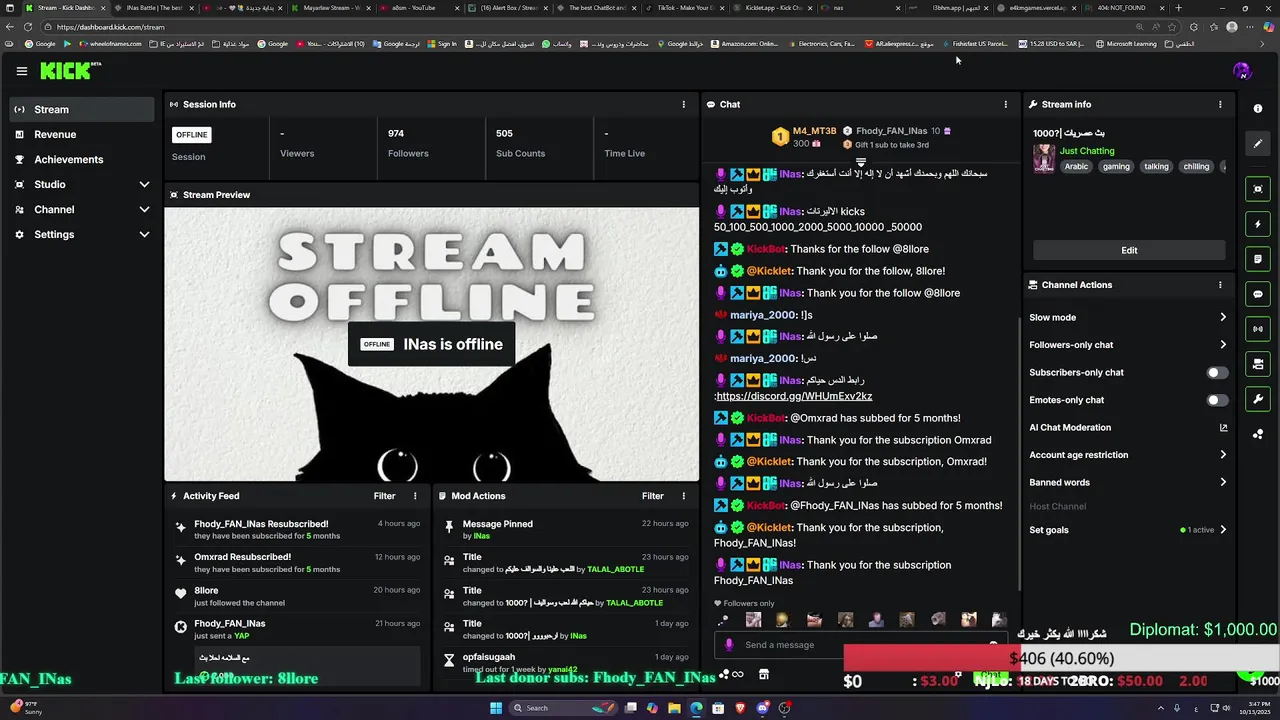Open the hamburger navigation menu

[x=22, y=71]
